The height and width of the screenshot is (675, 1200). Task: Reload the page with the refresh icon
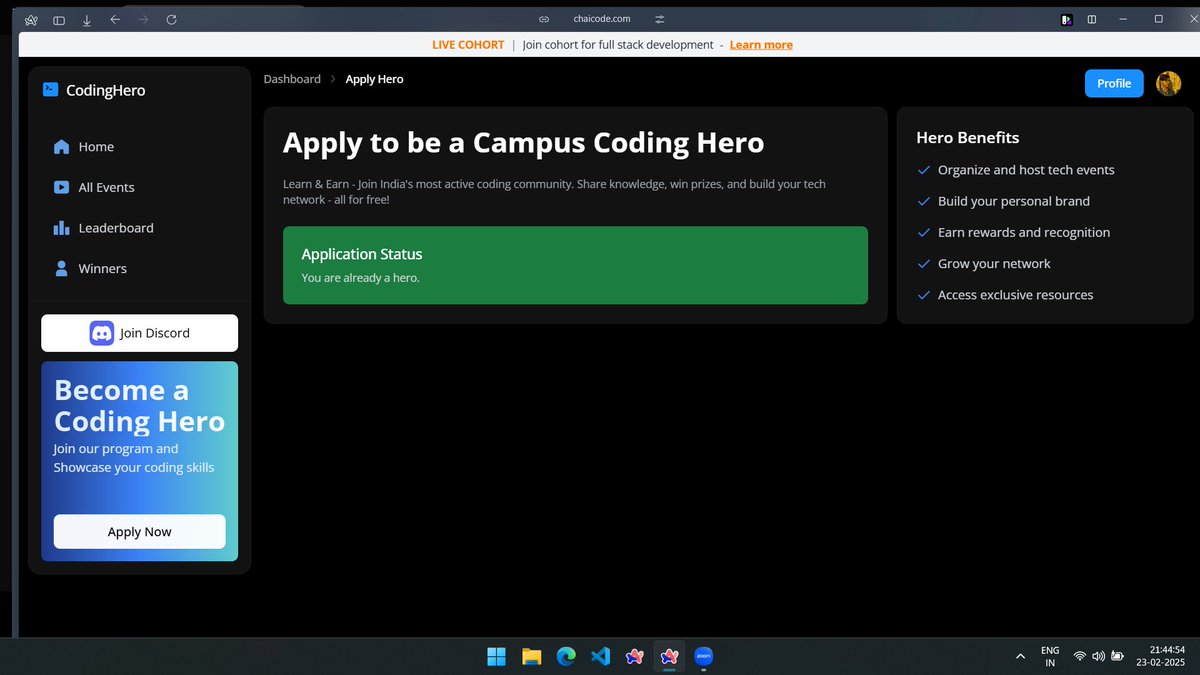(x=171, y=19)
